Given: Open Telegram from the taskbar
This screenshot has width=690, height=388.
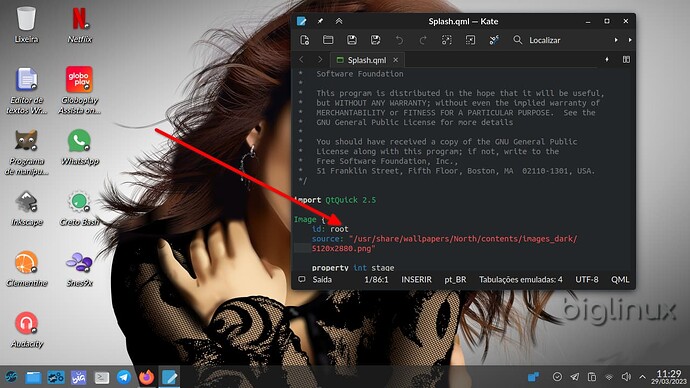Looking at the screenshot, I should pyautogui.click(x=124, y=377).
